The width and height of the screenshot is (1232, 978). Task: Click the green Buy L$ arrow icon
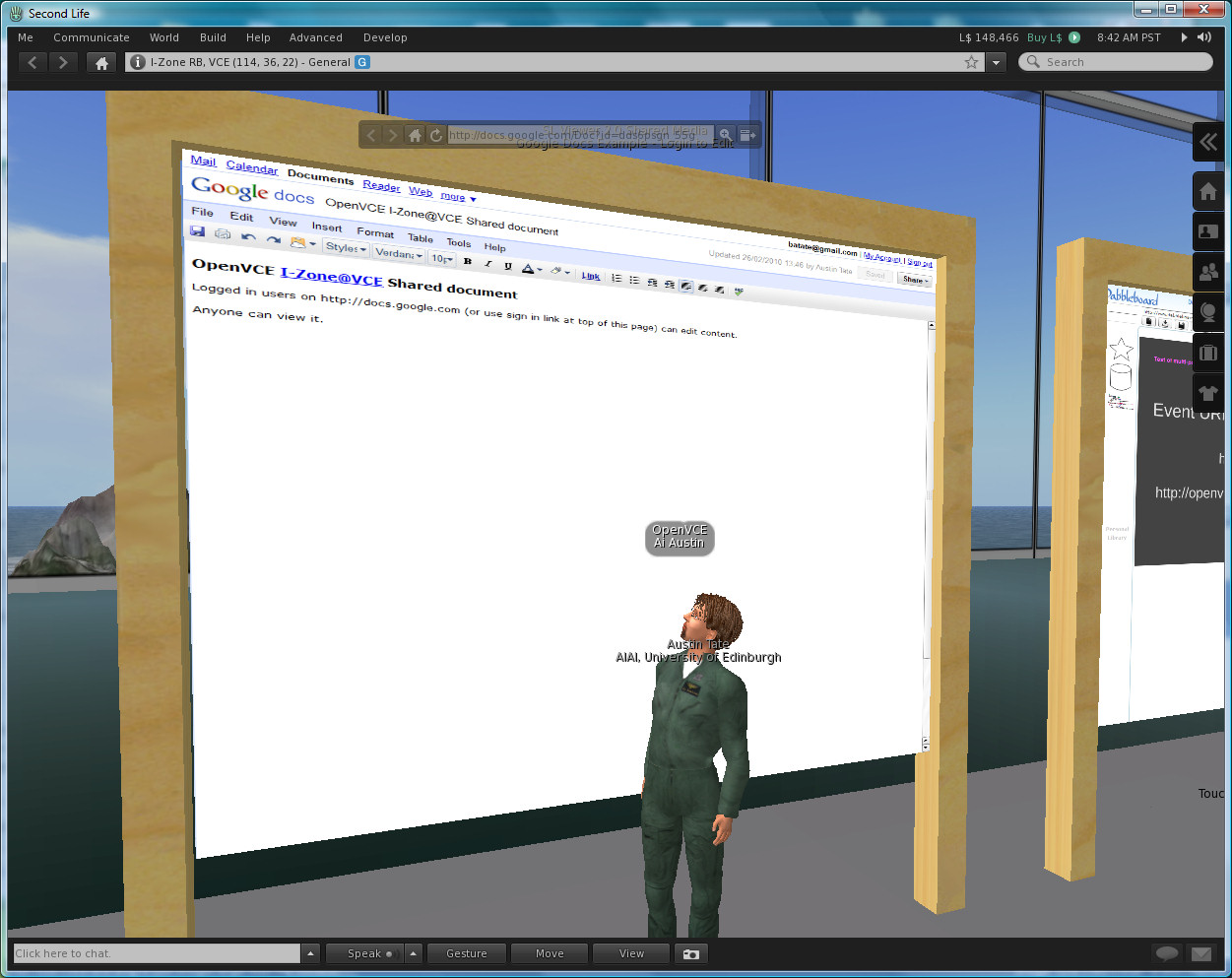tap(1074, 37)
